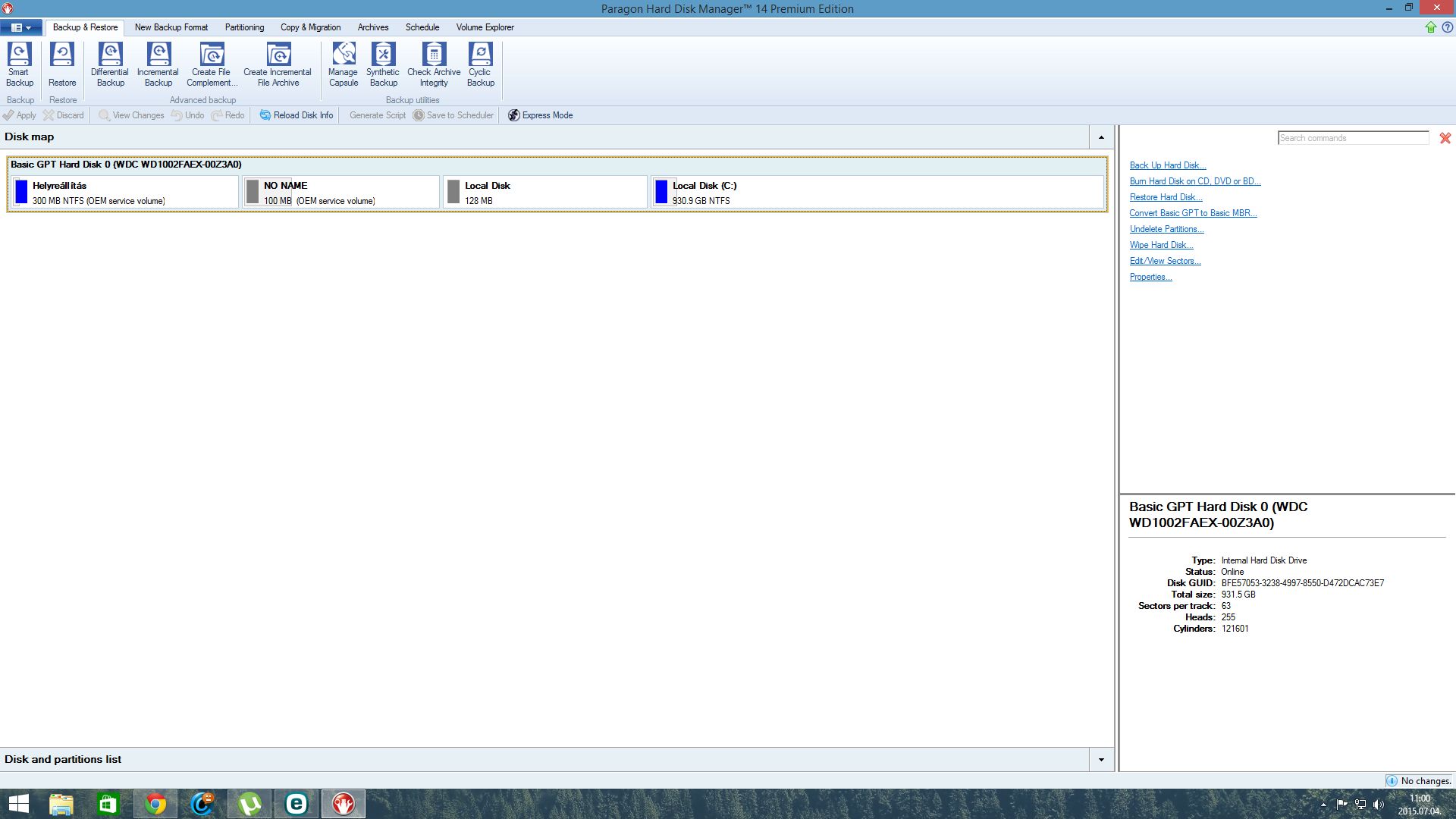Open File Explorer from taskbar

(61, 804)
